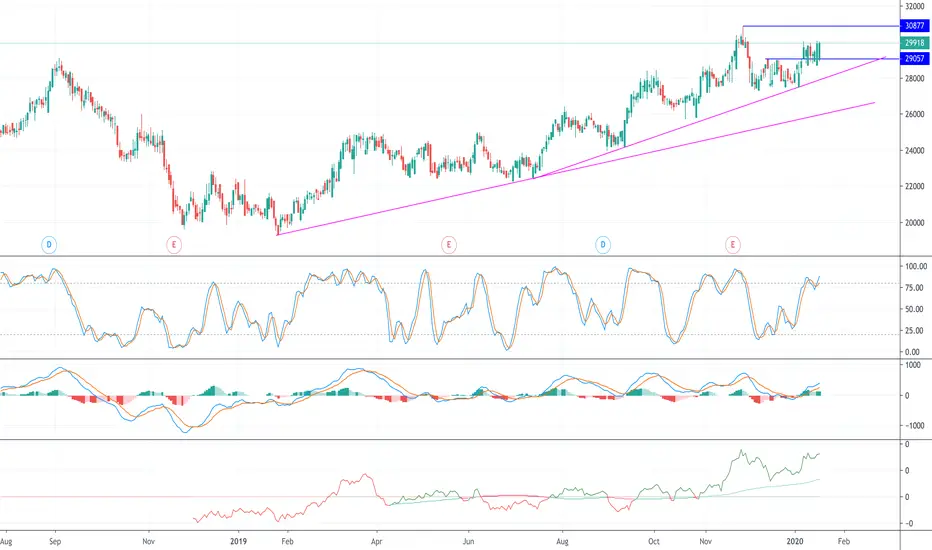This screenshot has height=550, width=932.
Task: Click the earnings marker near Nov 2018
Action: (174, 244)
